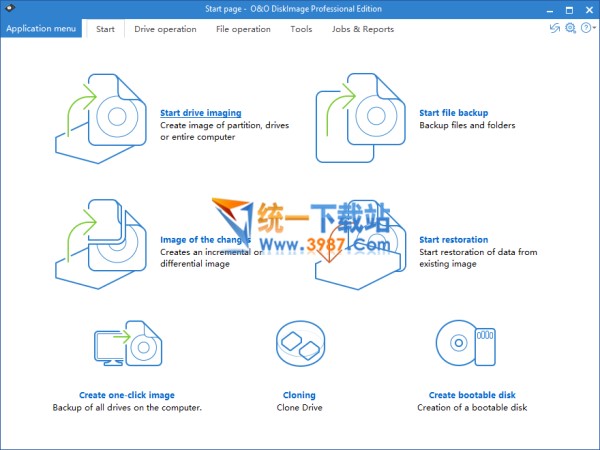Switch to the Drive operation tab

pos(165,29)
